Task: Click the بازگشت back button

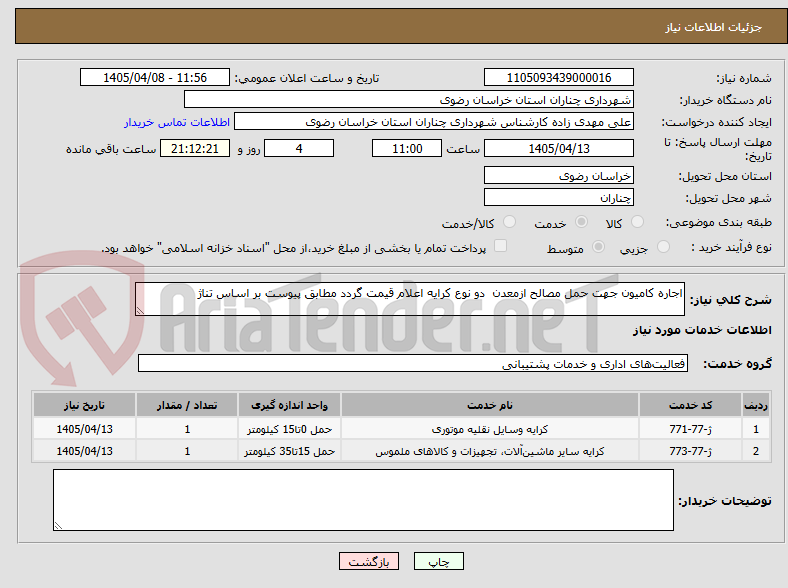Action: [x=369, y=561]
